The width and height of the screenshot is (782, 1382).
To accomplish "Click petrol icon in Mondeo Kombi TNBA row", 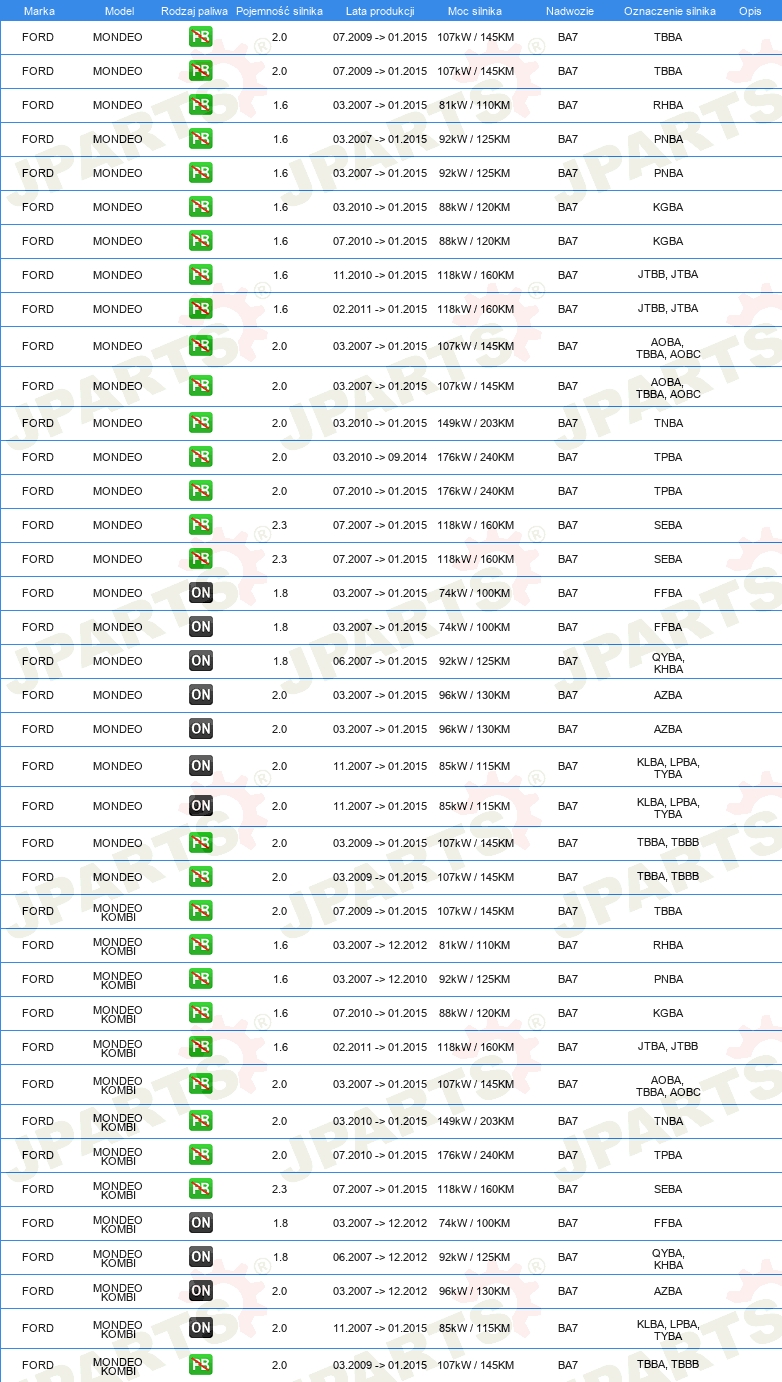I will tap(201, 1121).
